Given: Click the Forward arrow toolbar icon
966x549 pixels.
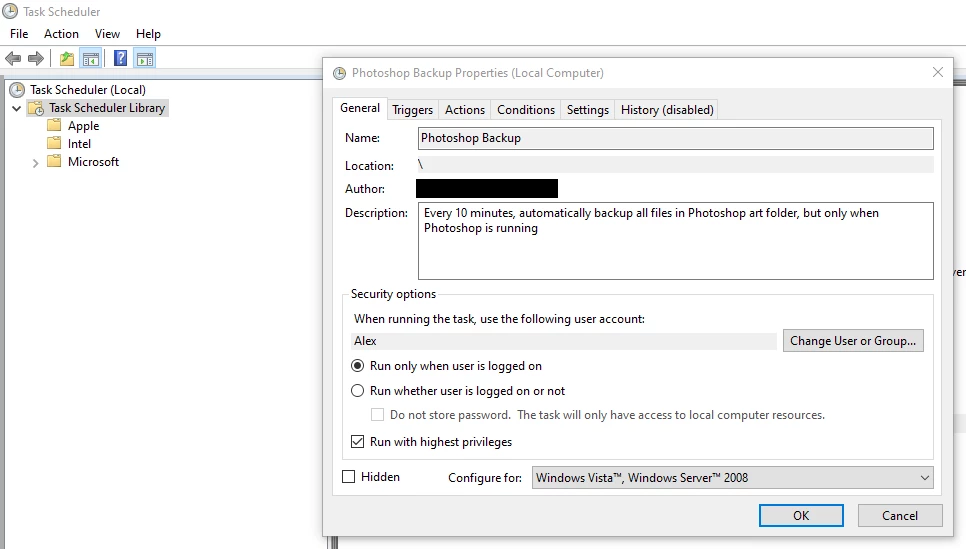Looking at the screenshot, I should click(x=36, y=59).
